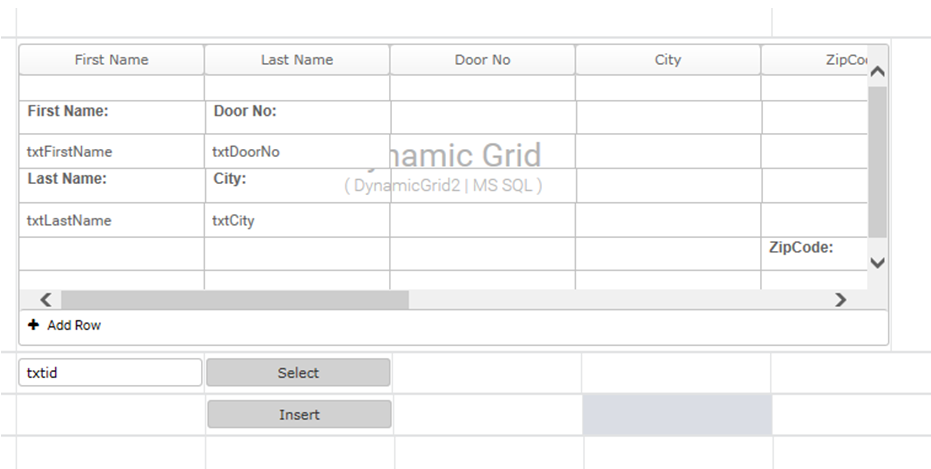Click the Add Row link
The height and width of the screenshot is (469, 931).
tap(73, 326)
